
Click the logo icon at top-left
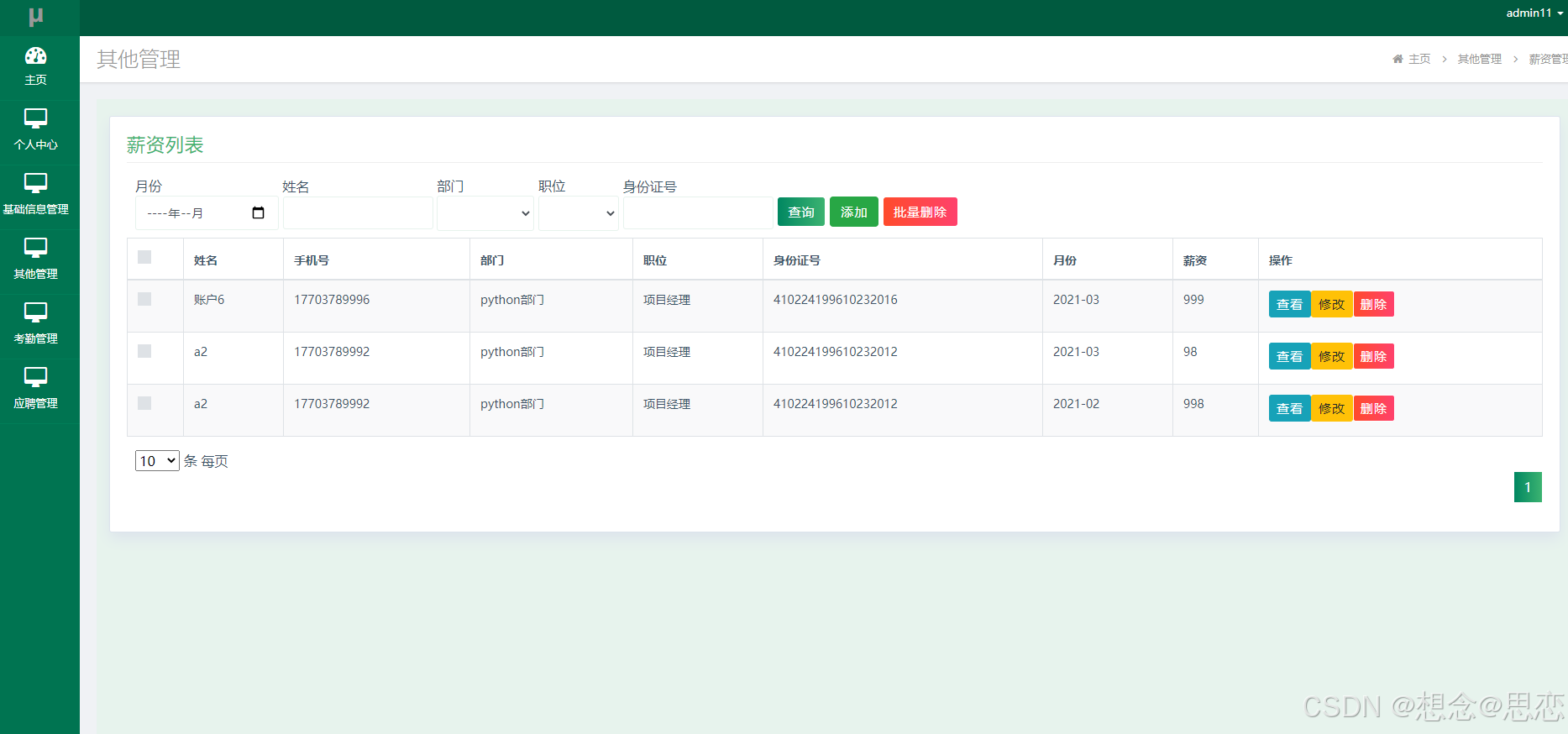[x=35, y=16]
